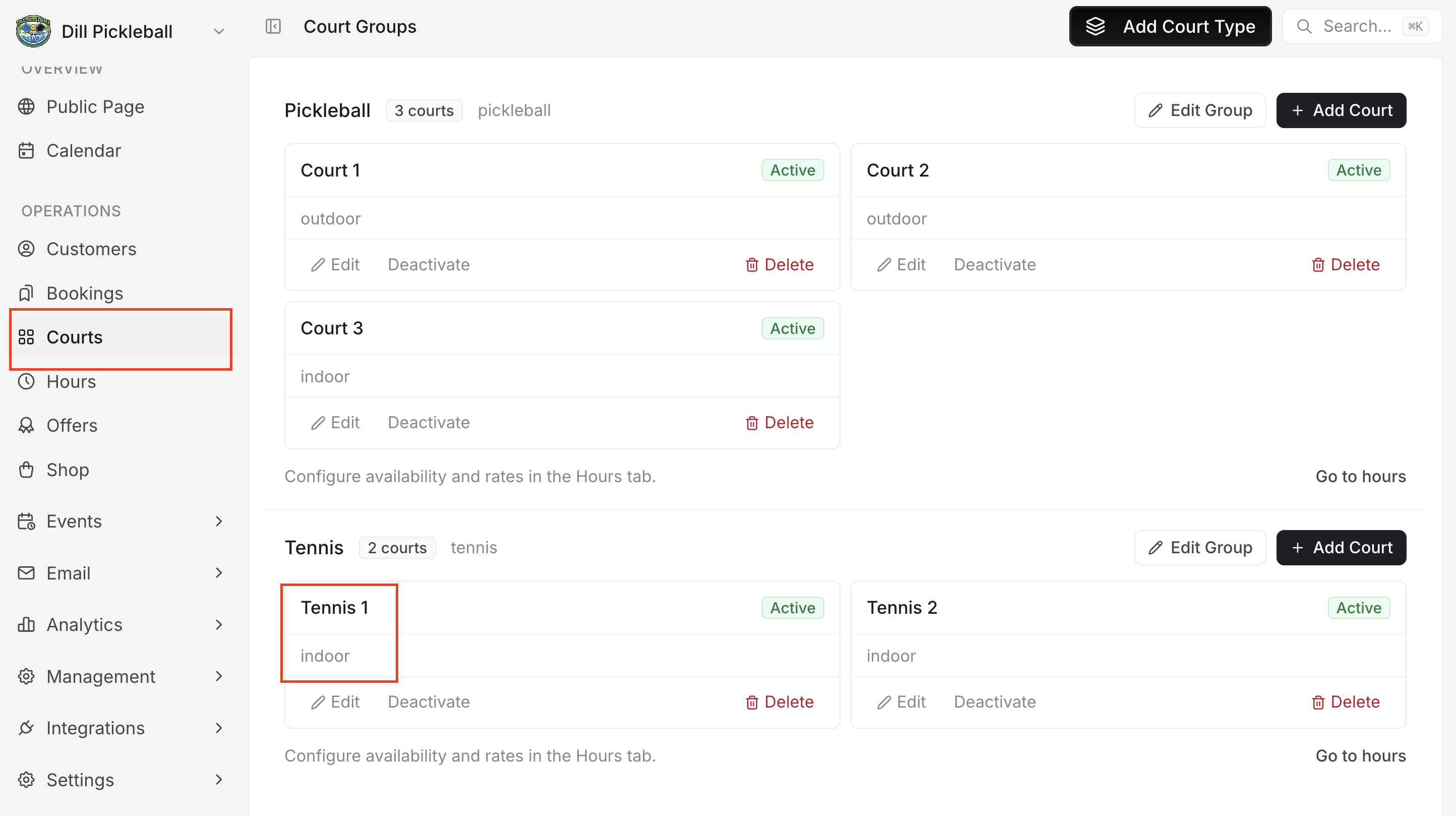Deactivate Tennis 2

tap(995, 702)
